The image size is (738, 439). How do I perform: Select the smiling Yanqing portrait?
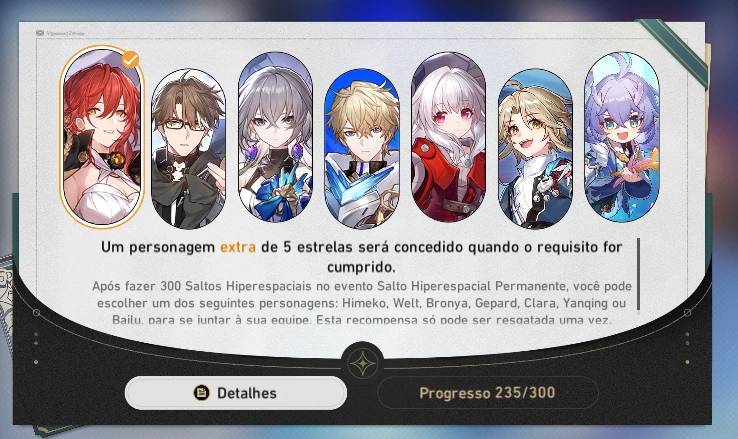pos(535,149)
